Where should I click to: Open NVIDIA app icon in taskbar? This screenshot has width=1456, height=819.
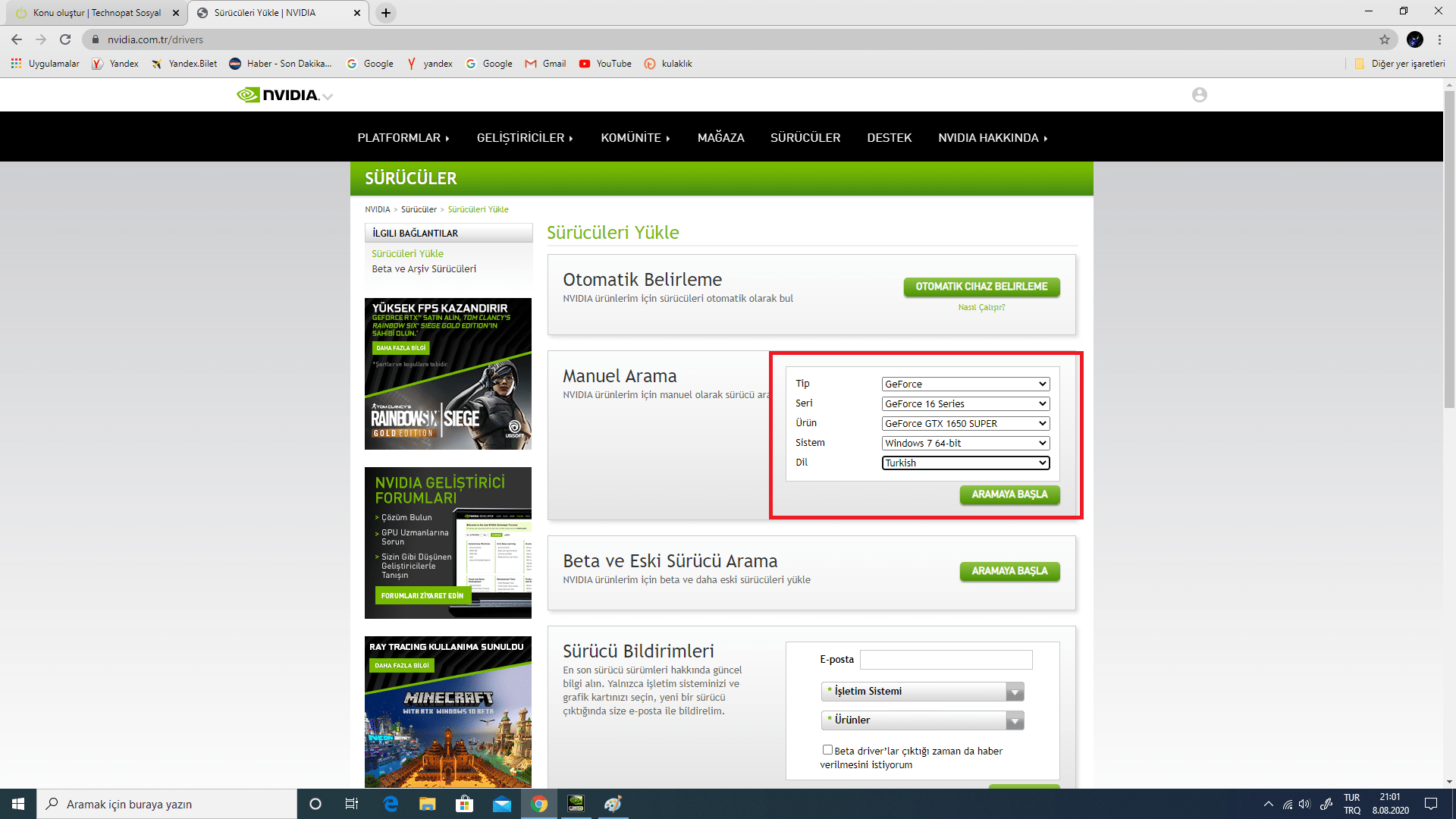click(576, 804)
